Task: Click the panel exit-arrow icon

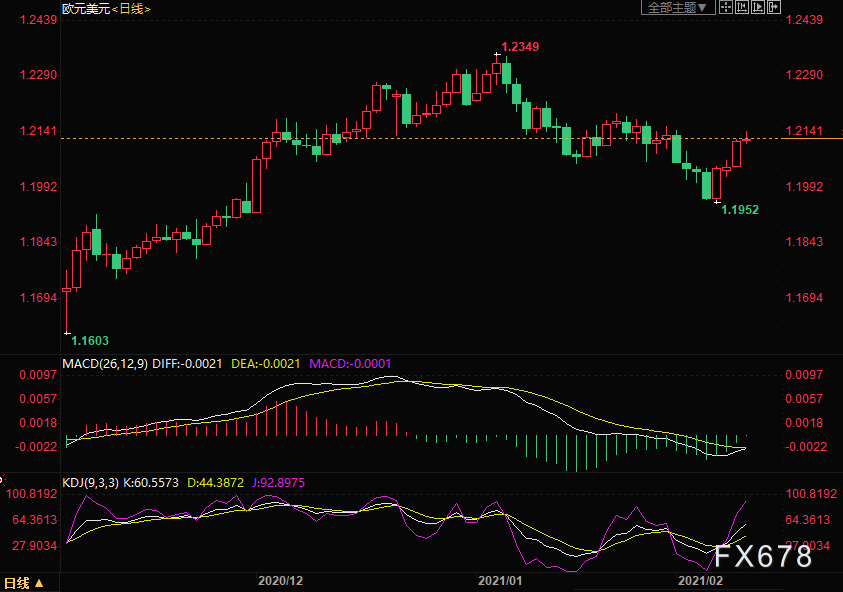Action: 774,7
